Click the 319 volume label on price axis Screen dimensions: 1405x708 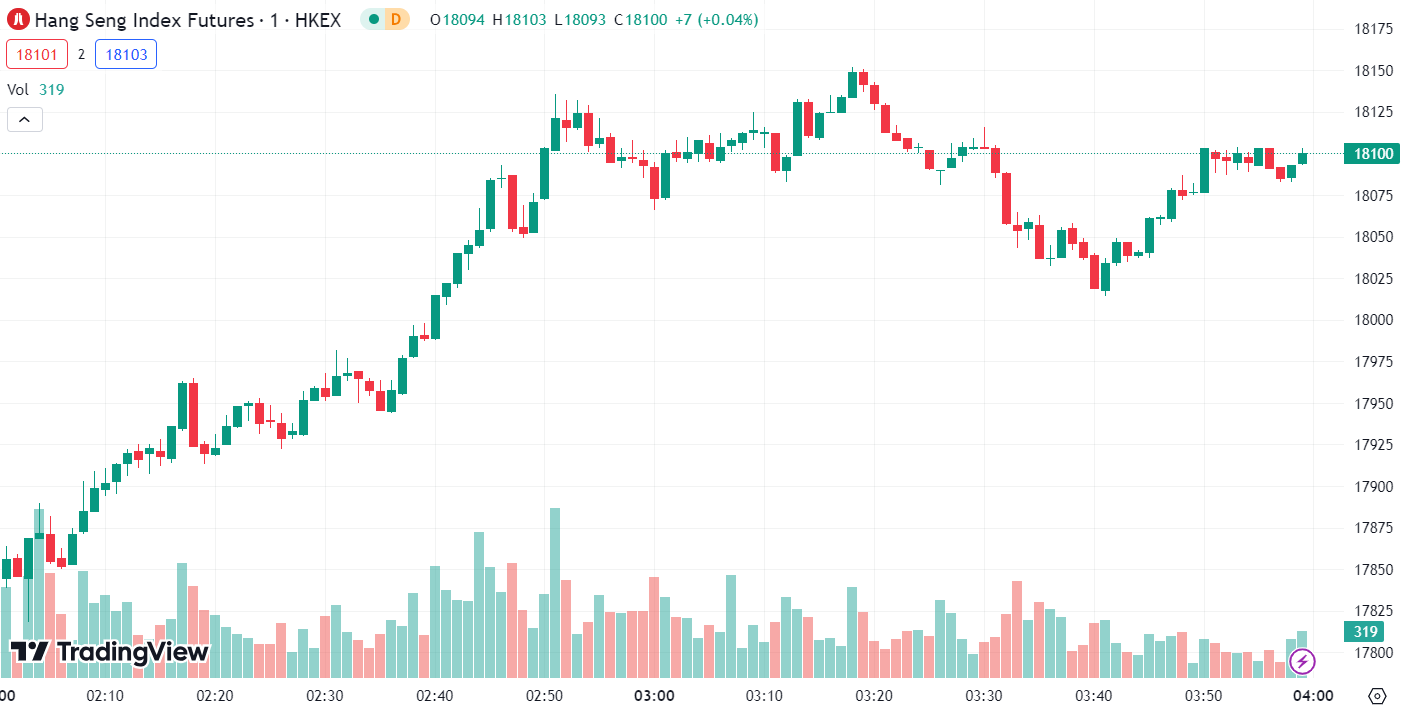pyautogui.click(x=1367, y=632)
